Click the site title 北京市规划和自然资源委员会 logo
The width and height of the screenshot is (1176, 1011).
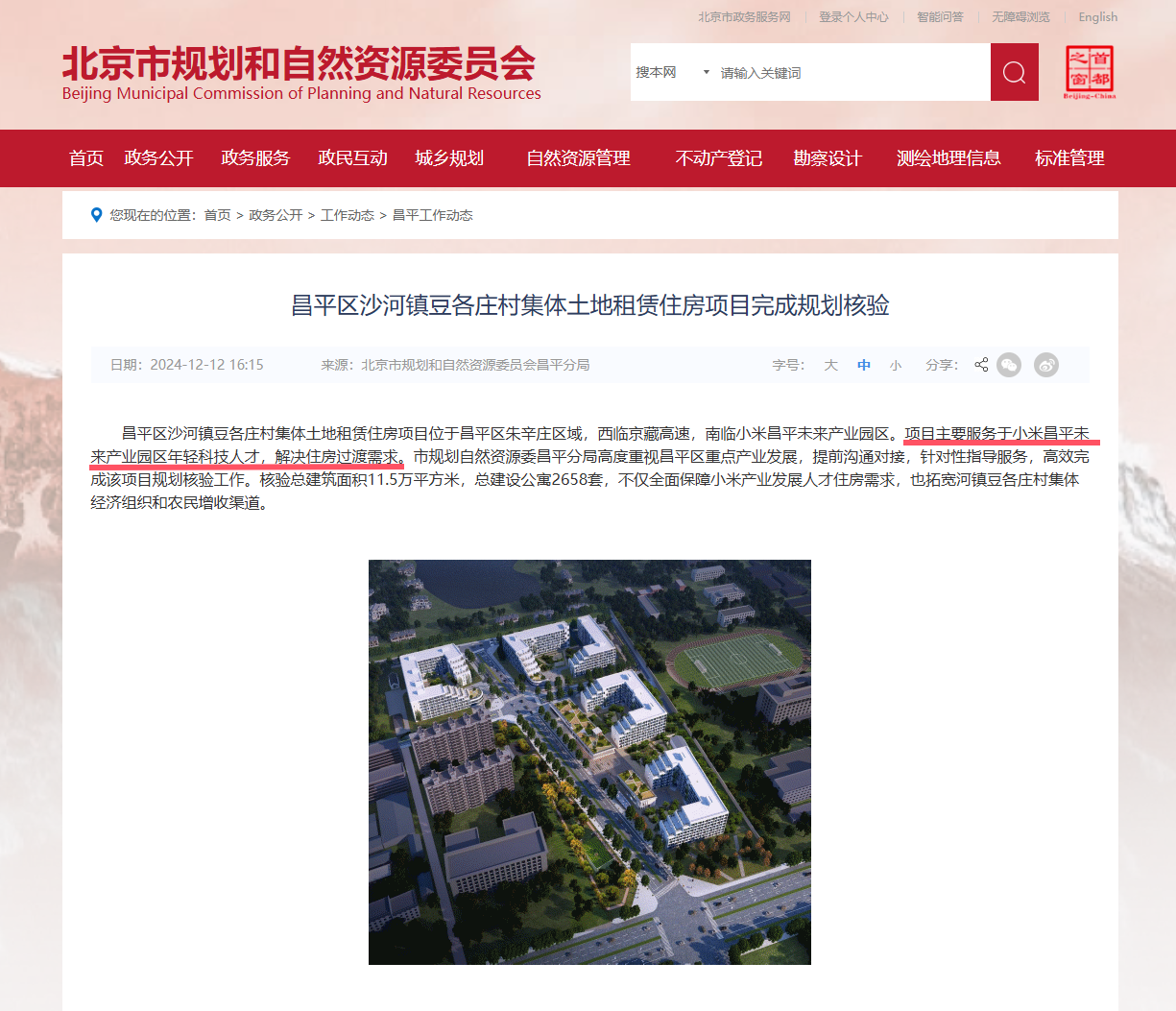(x=301, y=73)
